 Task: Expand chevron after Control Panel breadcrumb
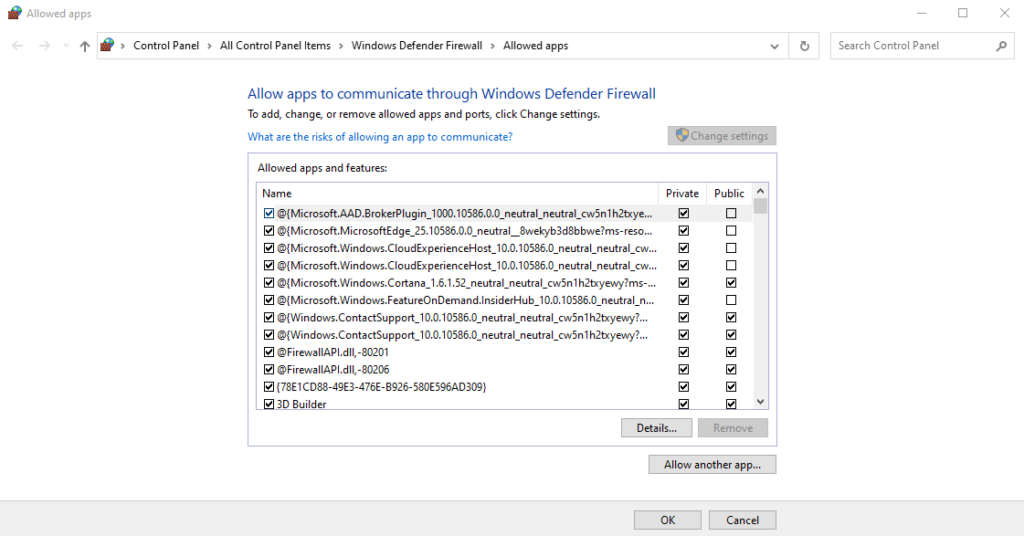point(210,46)
